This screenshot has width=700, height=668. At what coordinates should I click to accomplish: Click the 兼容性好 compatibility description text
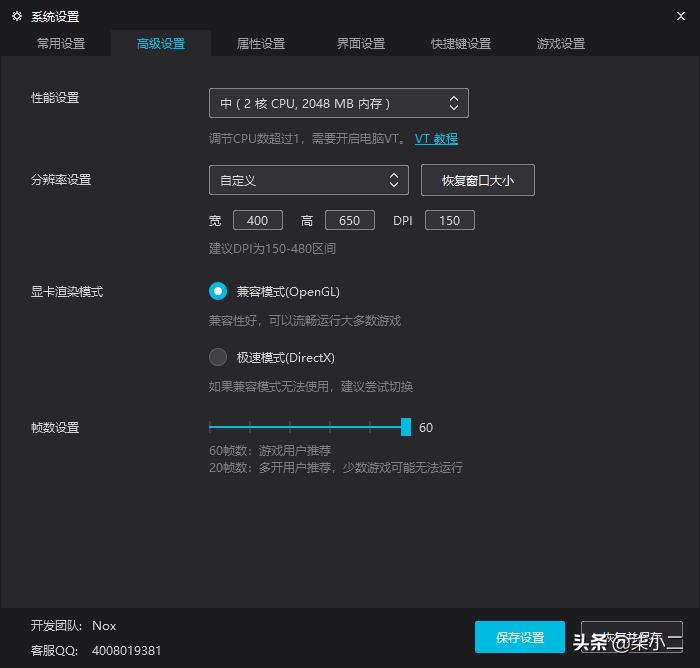pyautogui.click(x=305, y=320)
